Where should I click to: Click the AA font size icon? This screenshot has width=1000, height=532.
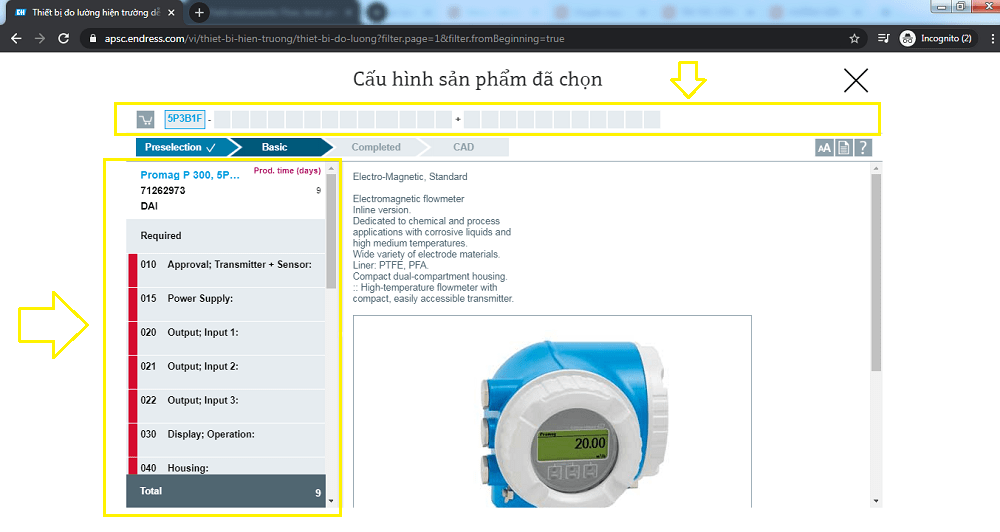point(824,148)
